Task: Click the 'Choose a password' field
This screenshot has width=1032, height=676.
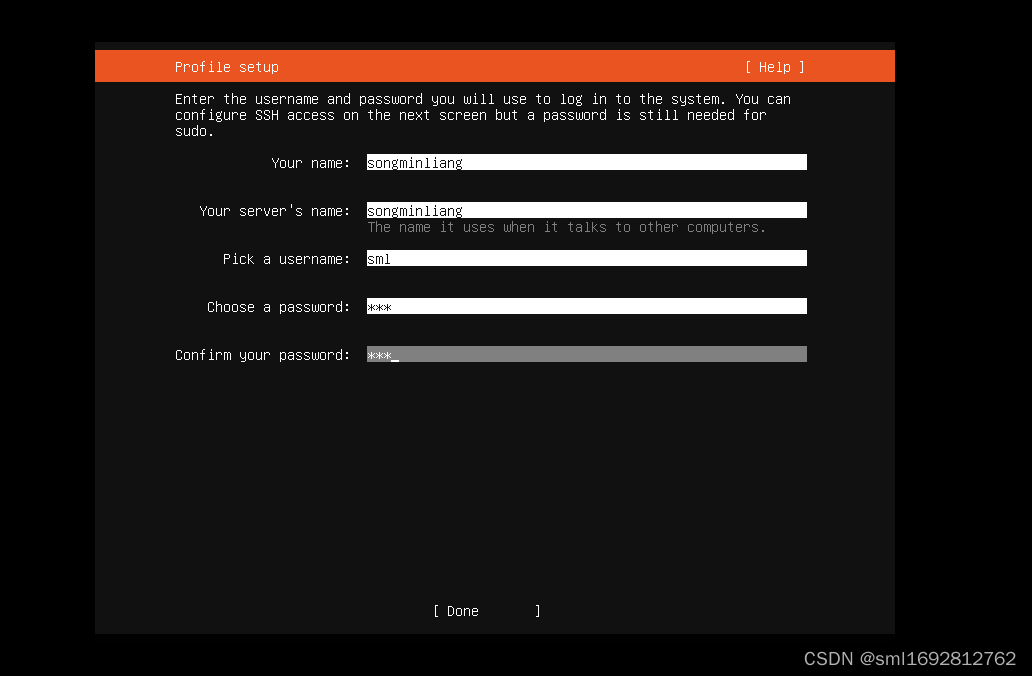Action: pos(585,305)
